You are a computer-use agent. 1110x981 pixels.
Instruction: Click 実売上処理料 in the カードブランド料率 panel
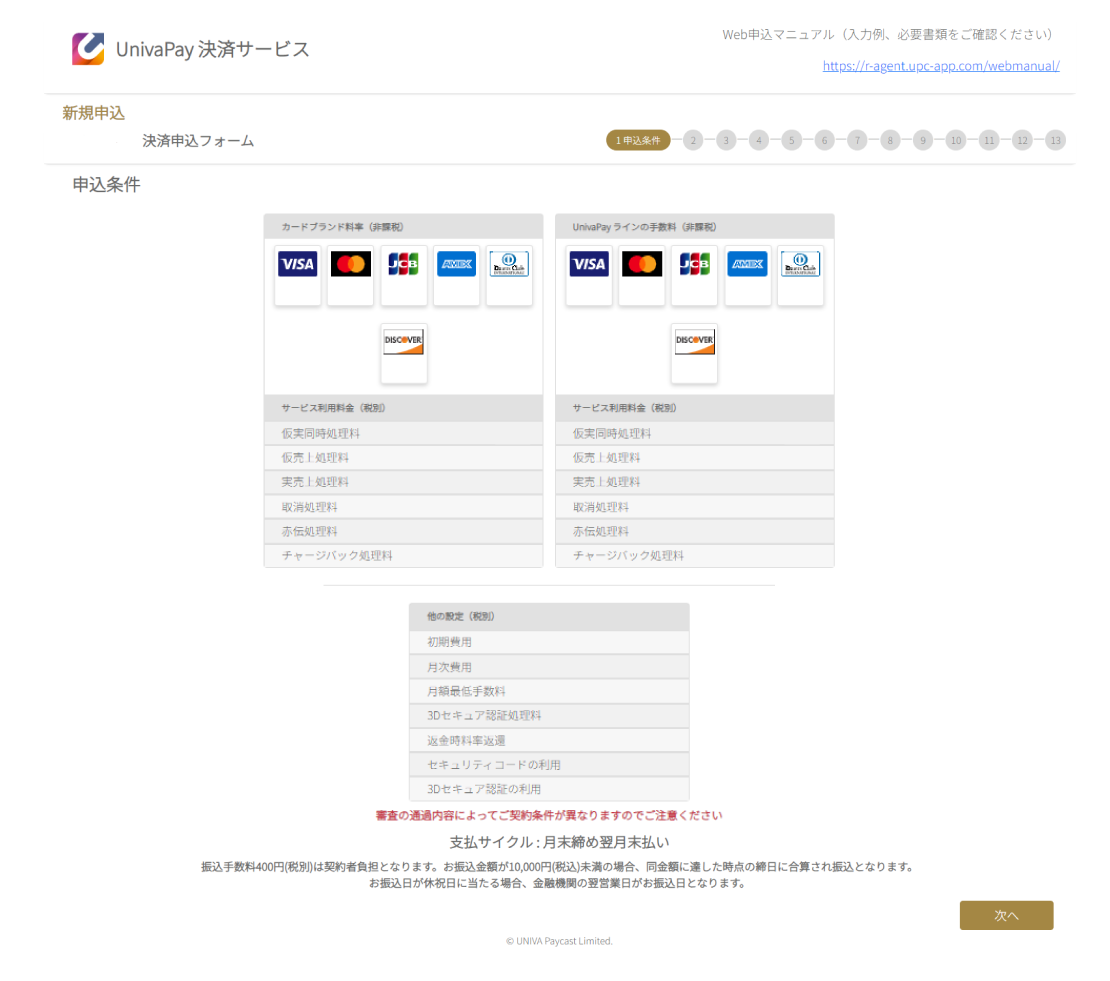[x=404, y=482]
